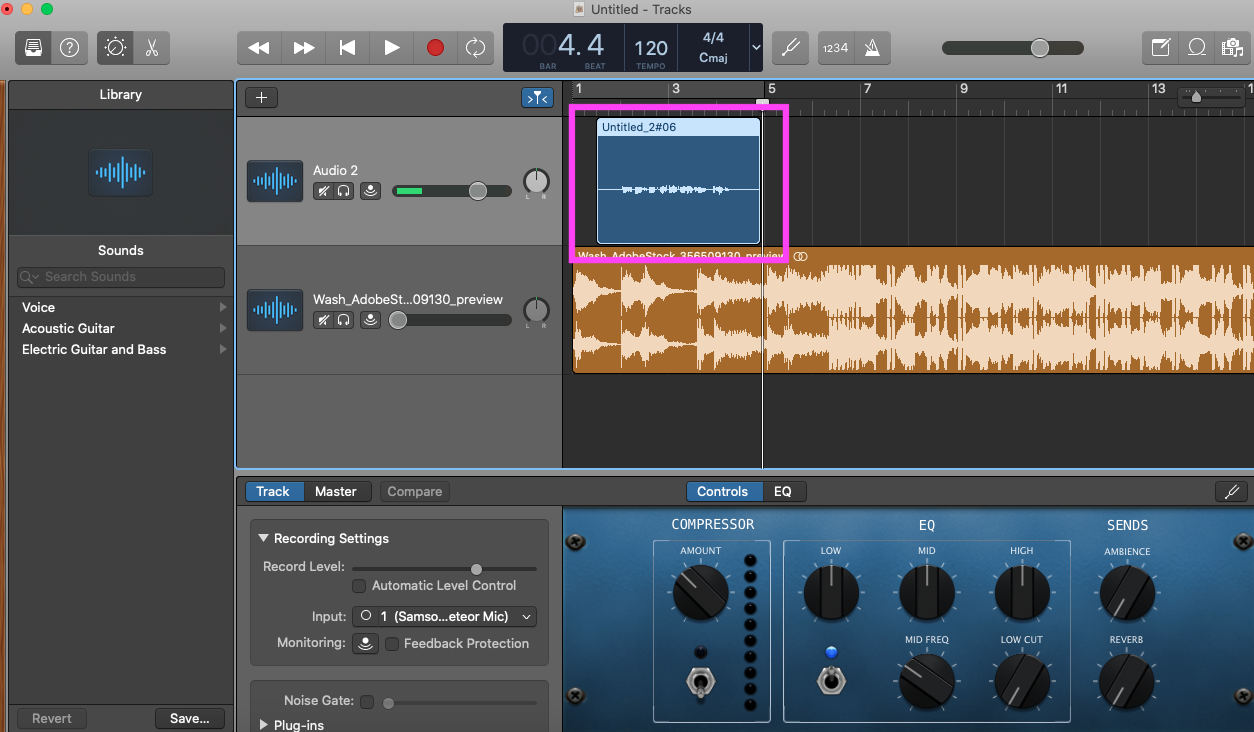This screenshot has height=732, width=1254.
Task: Mute the Audio 2 track
Action: pos(323,191)
